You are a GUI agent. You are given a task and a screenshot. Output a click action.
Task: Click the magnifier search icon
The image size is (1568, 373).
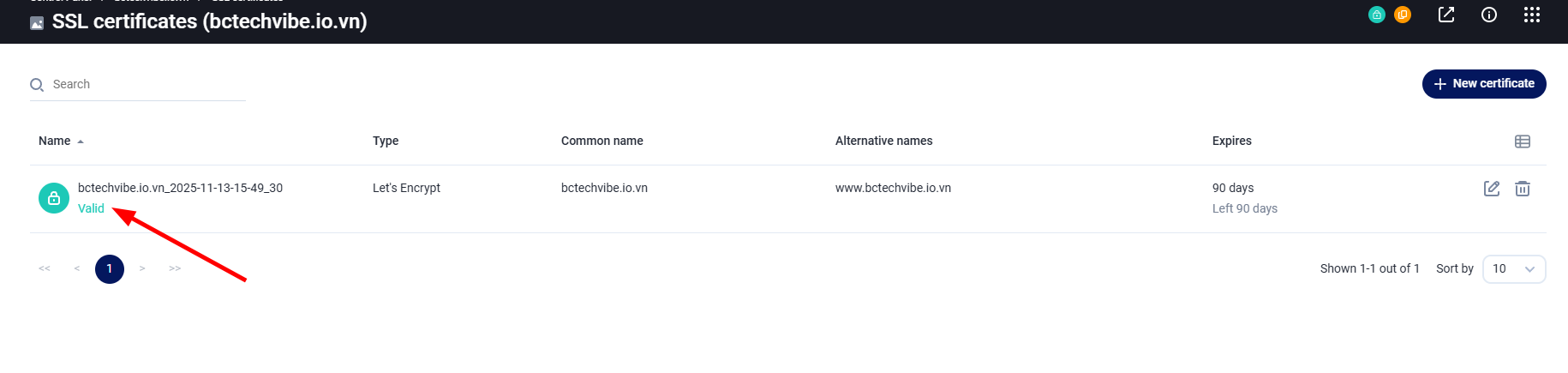(x=37, y=85)
